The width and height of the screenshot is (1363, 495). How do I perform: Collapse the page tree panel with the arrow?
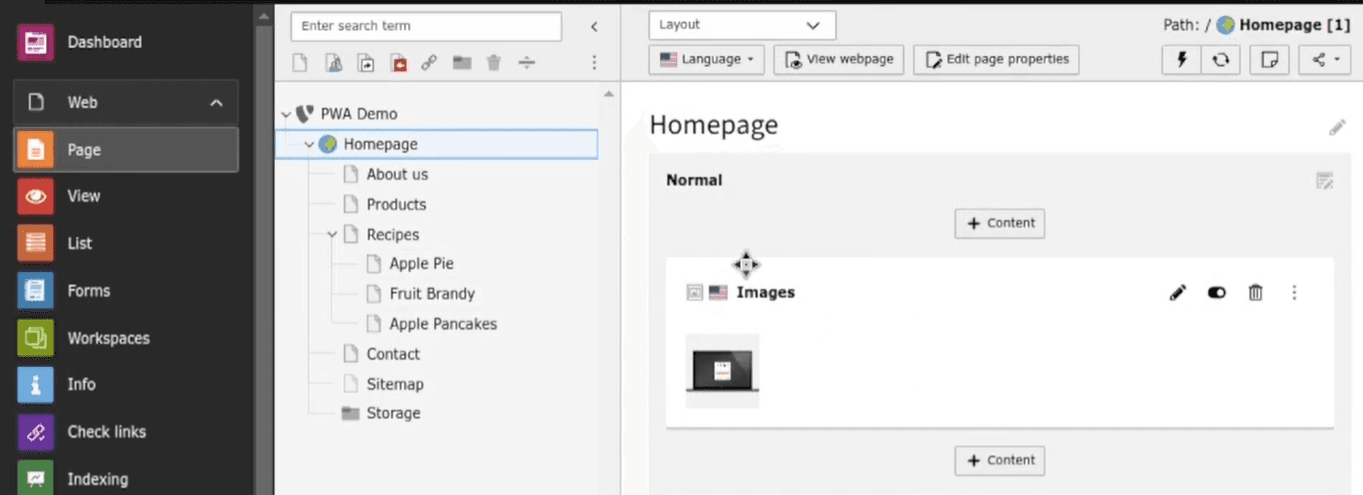[594, 27]
